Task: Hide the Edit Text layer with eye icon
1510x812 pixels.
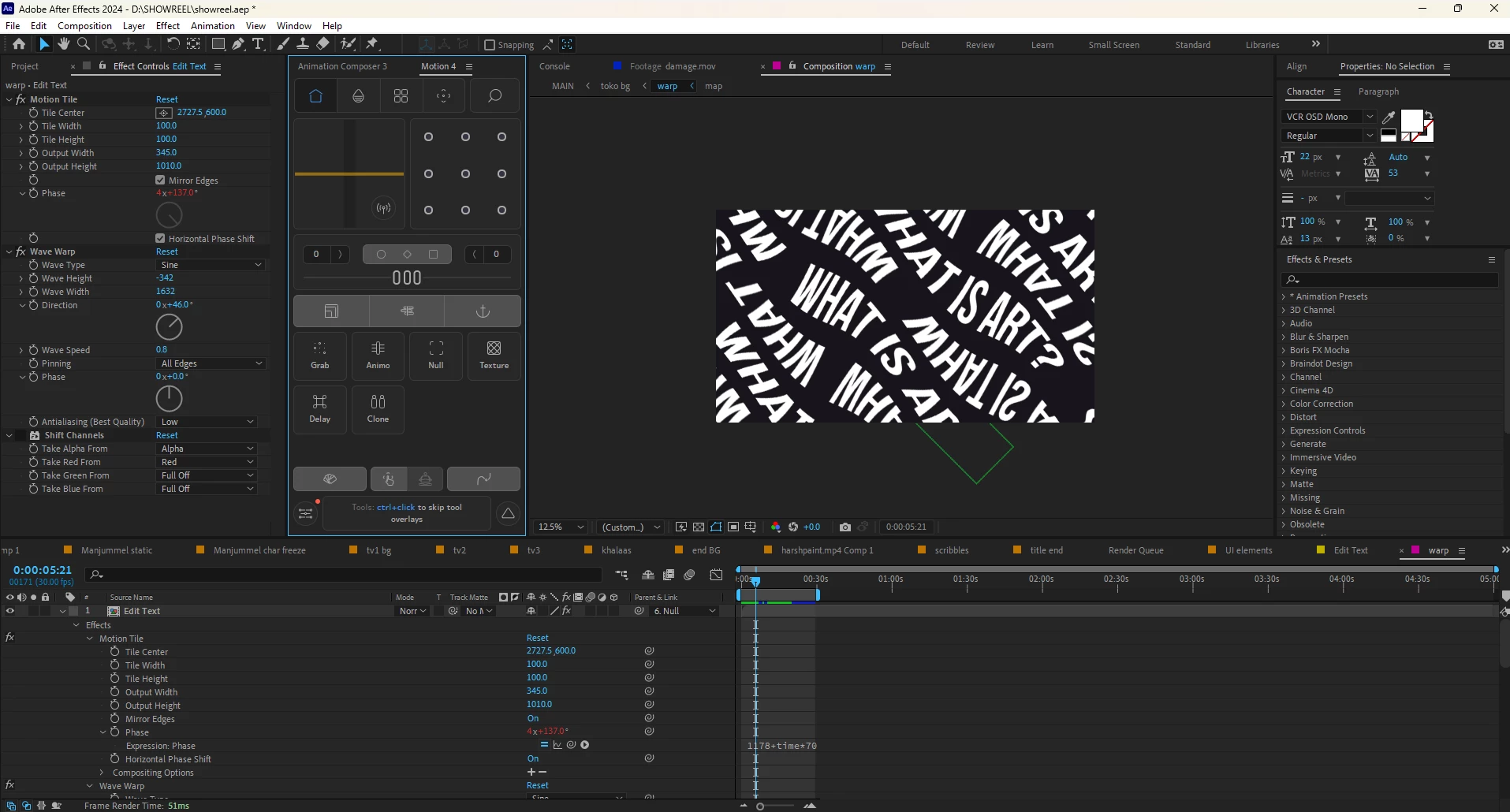Action: 10,611
